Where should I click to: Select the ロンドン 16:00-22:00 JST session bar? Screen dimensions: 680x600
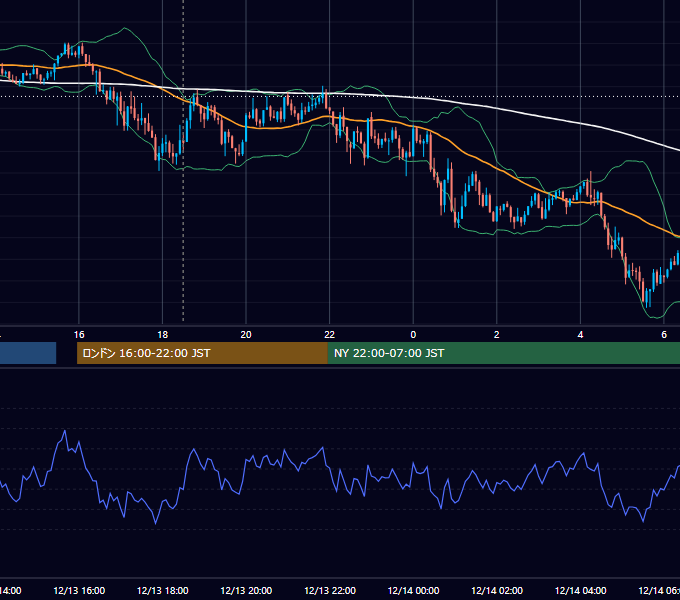(202, 353)
